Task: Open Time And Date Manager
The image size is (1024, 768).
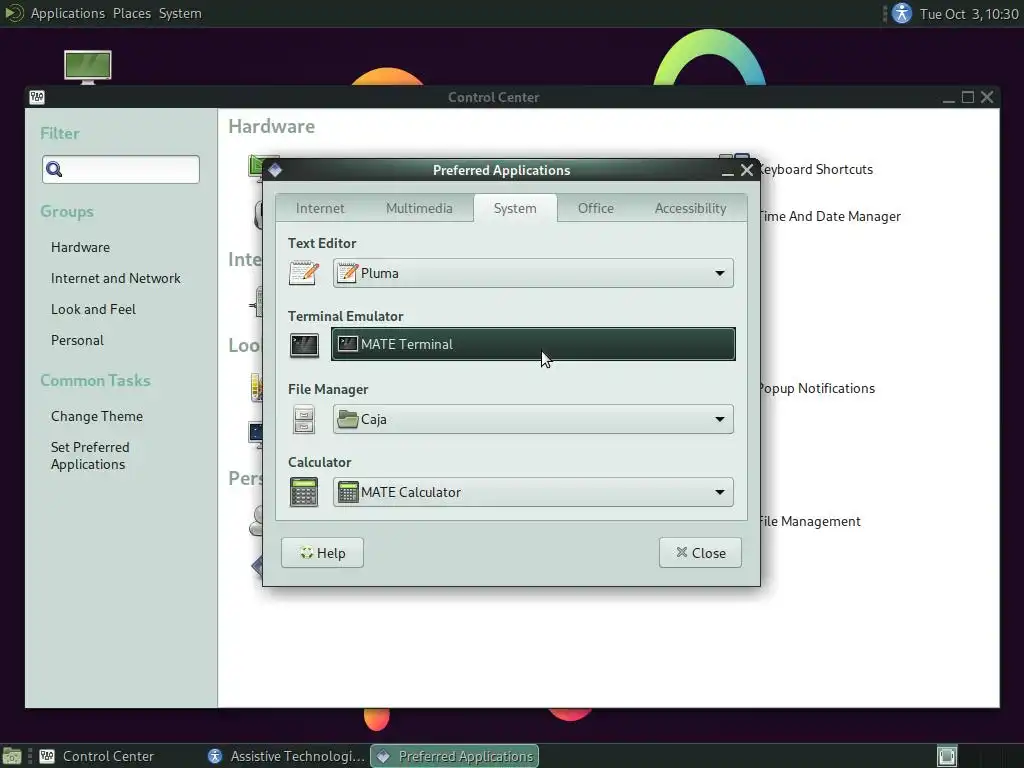Action: [x=830, y=217]
